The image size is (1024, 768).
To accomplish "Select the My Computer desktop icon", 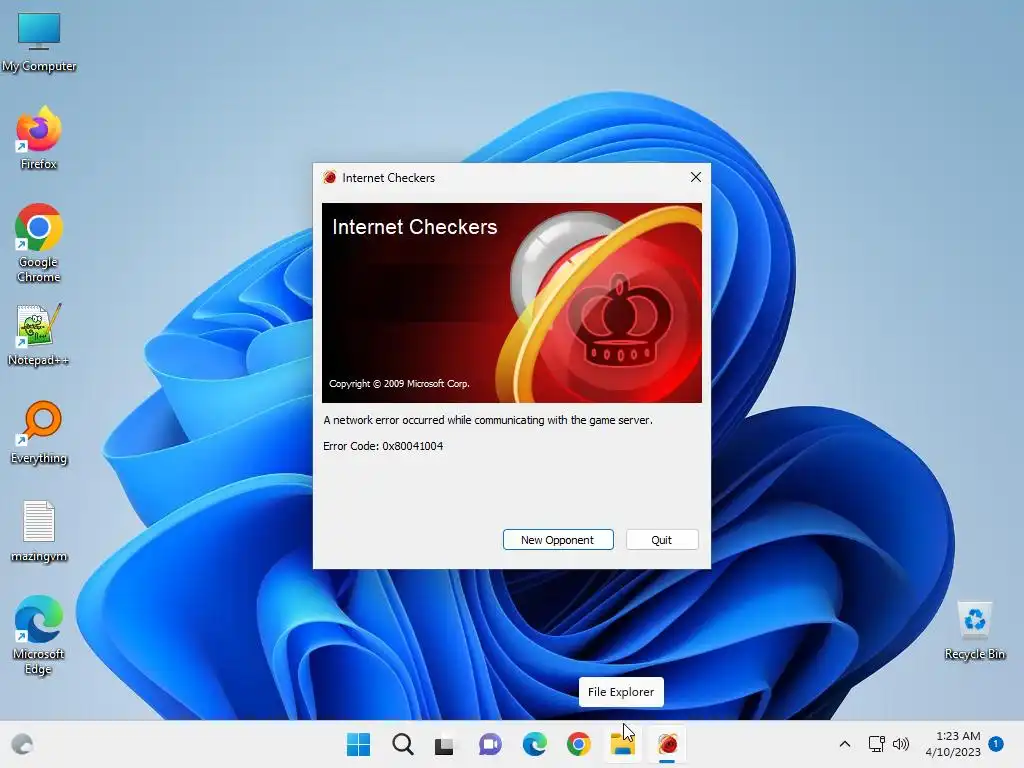I will tap(39, 41).
